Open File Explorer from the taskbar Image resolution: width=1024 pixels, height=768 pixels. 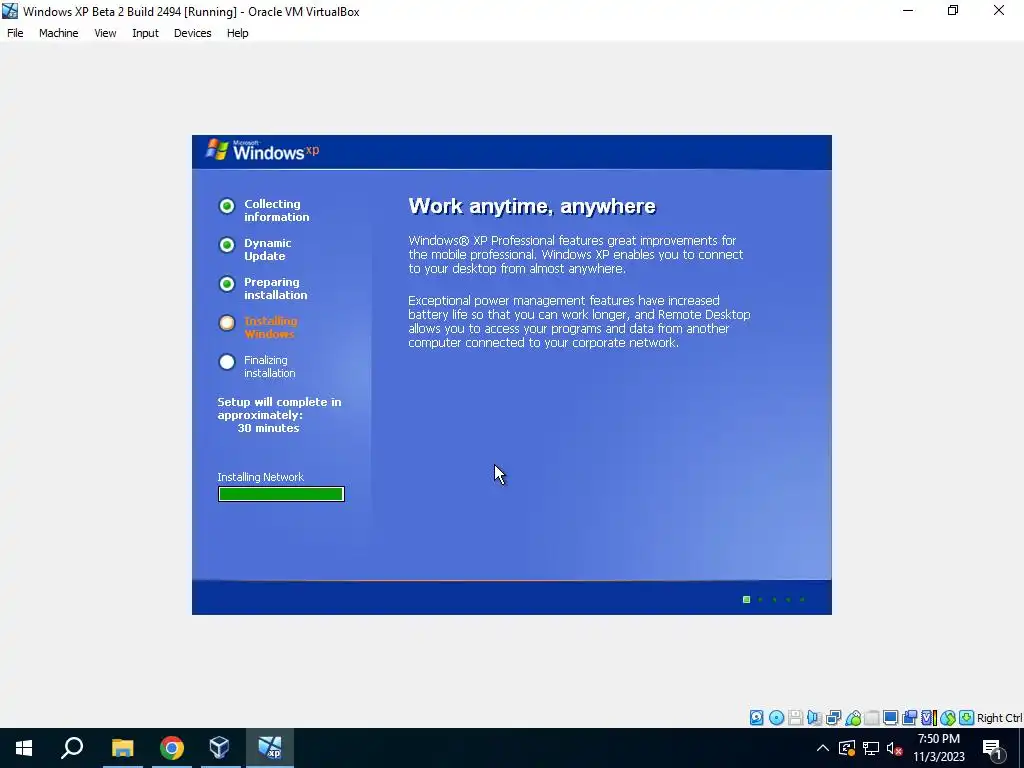(x=122, y=748)
